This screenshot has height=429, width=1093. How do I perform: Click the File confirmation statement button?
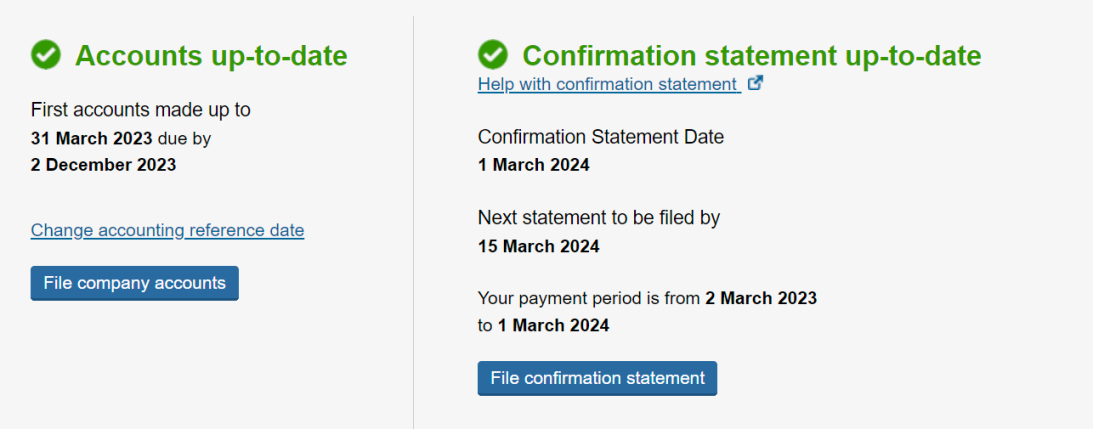(597, 378)
